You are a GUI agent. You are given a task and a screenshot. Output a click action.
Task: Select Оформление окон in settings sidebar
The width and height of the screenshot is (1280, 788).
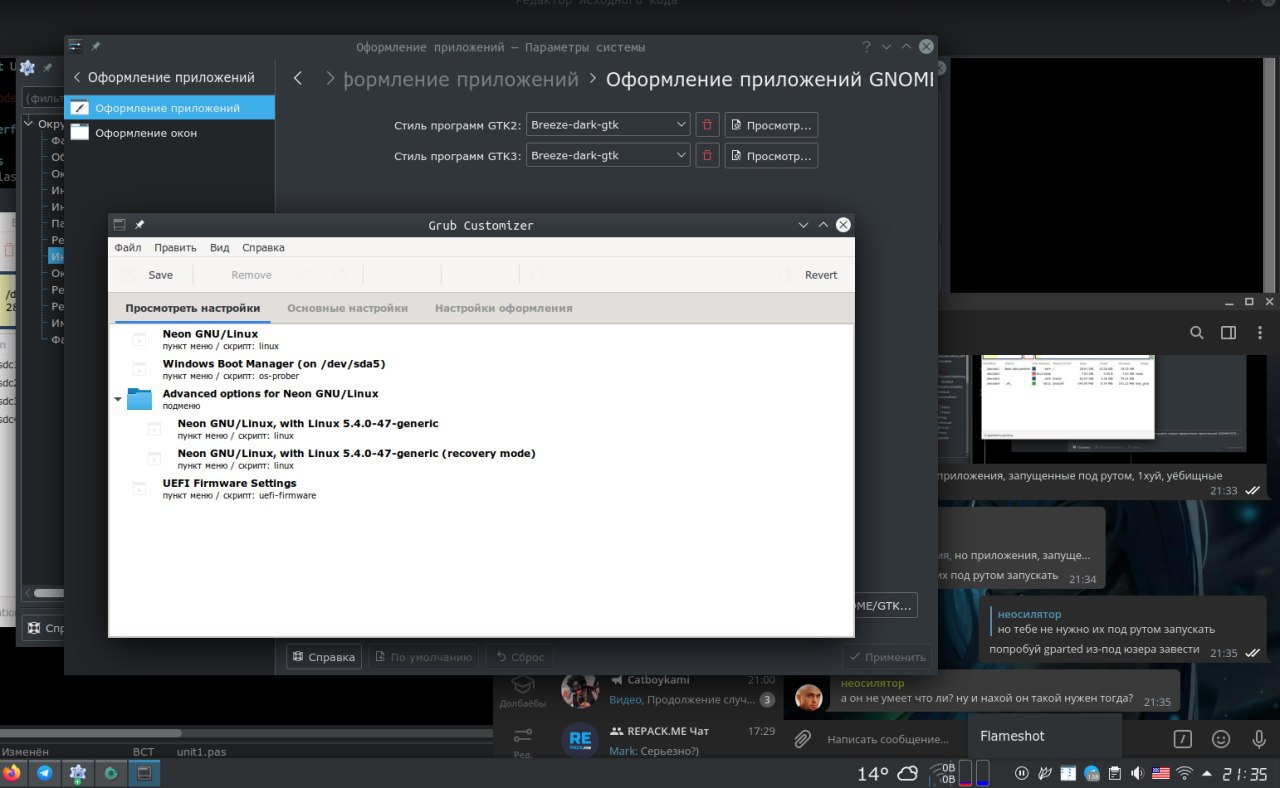pos(169,133)
